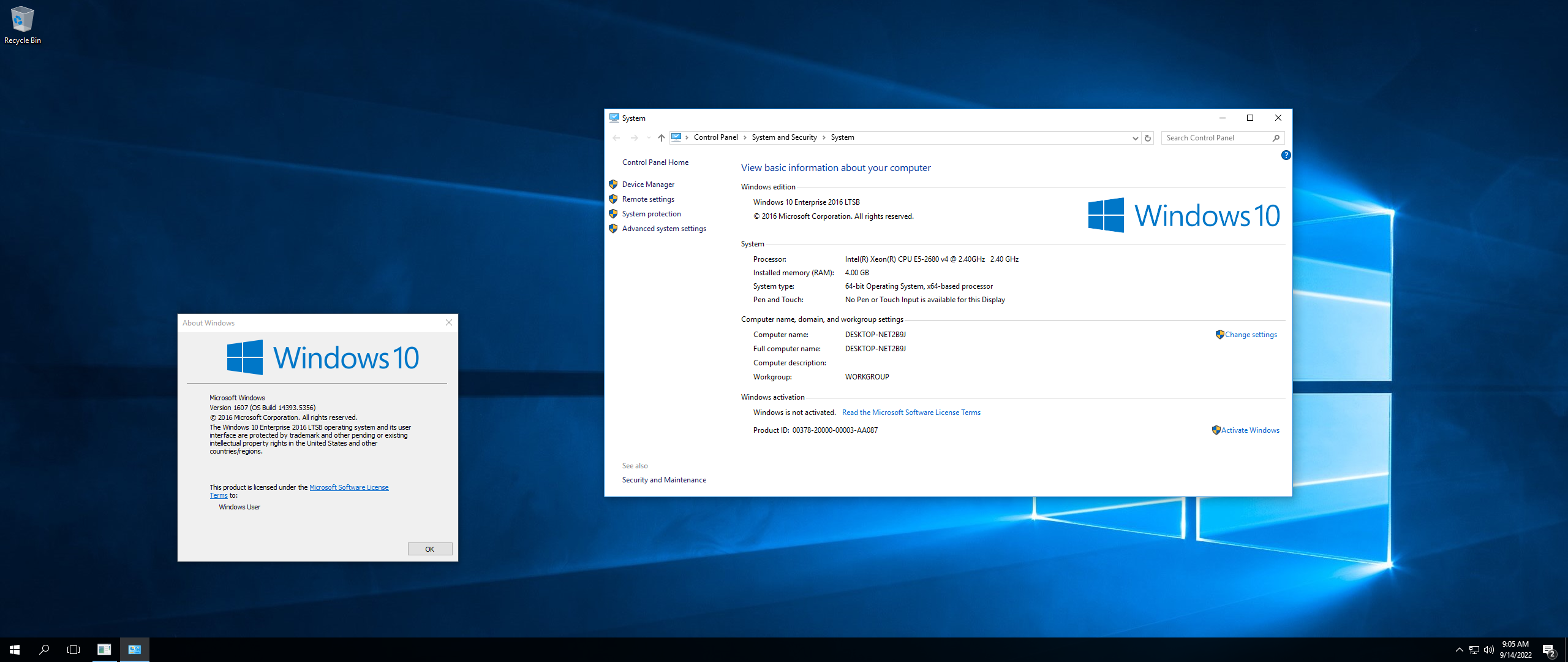Open the Start menu
This screenshot has width=1568, height=662.
click(x=15, y=650)
